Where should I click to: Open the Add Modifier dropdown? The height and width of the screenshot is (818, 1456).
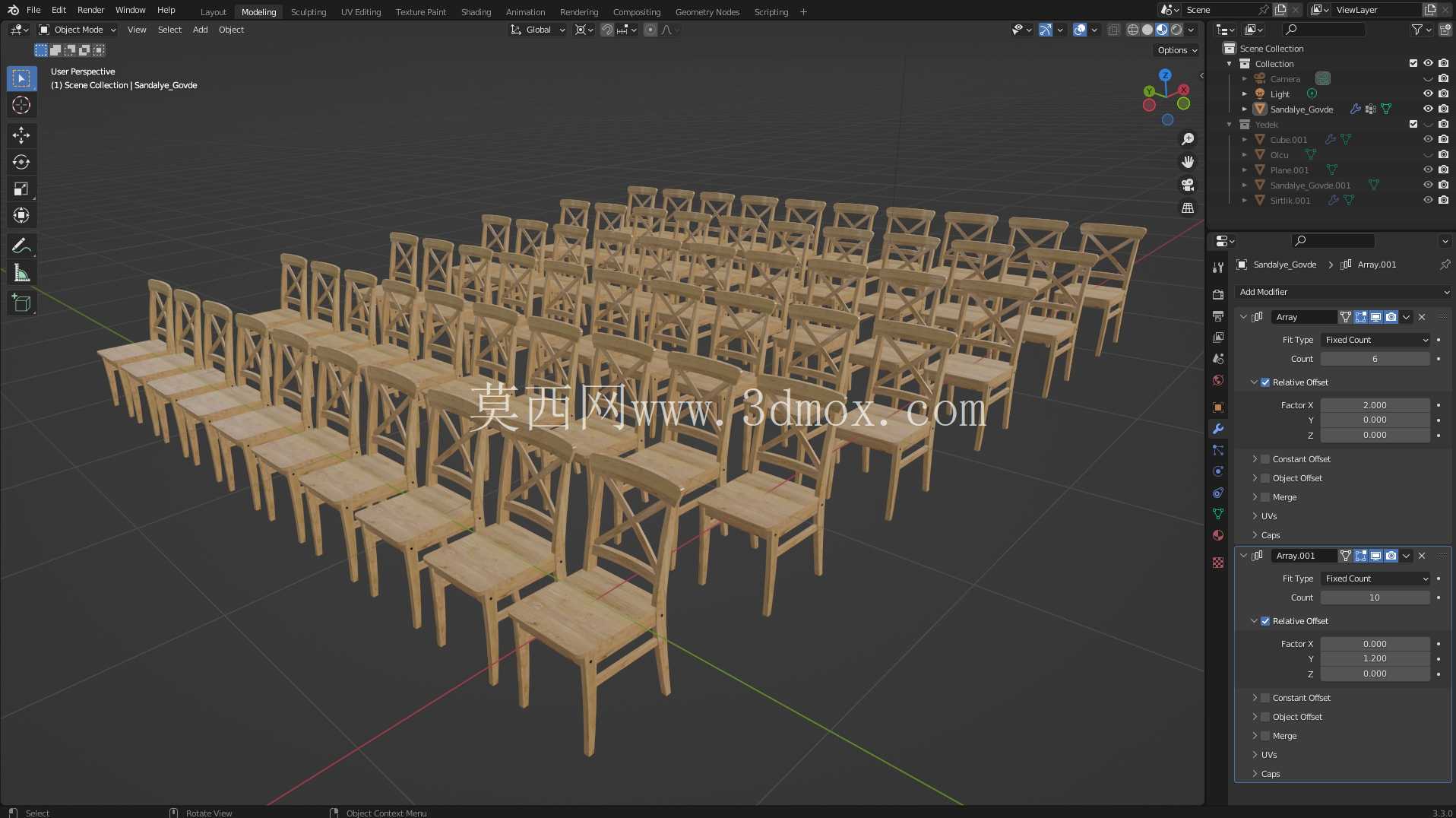[x=1343, y=292]
